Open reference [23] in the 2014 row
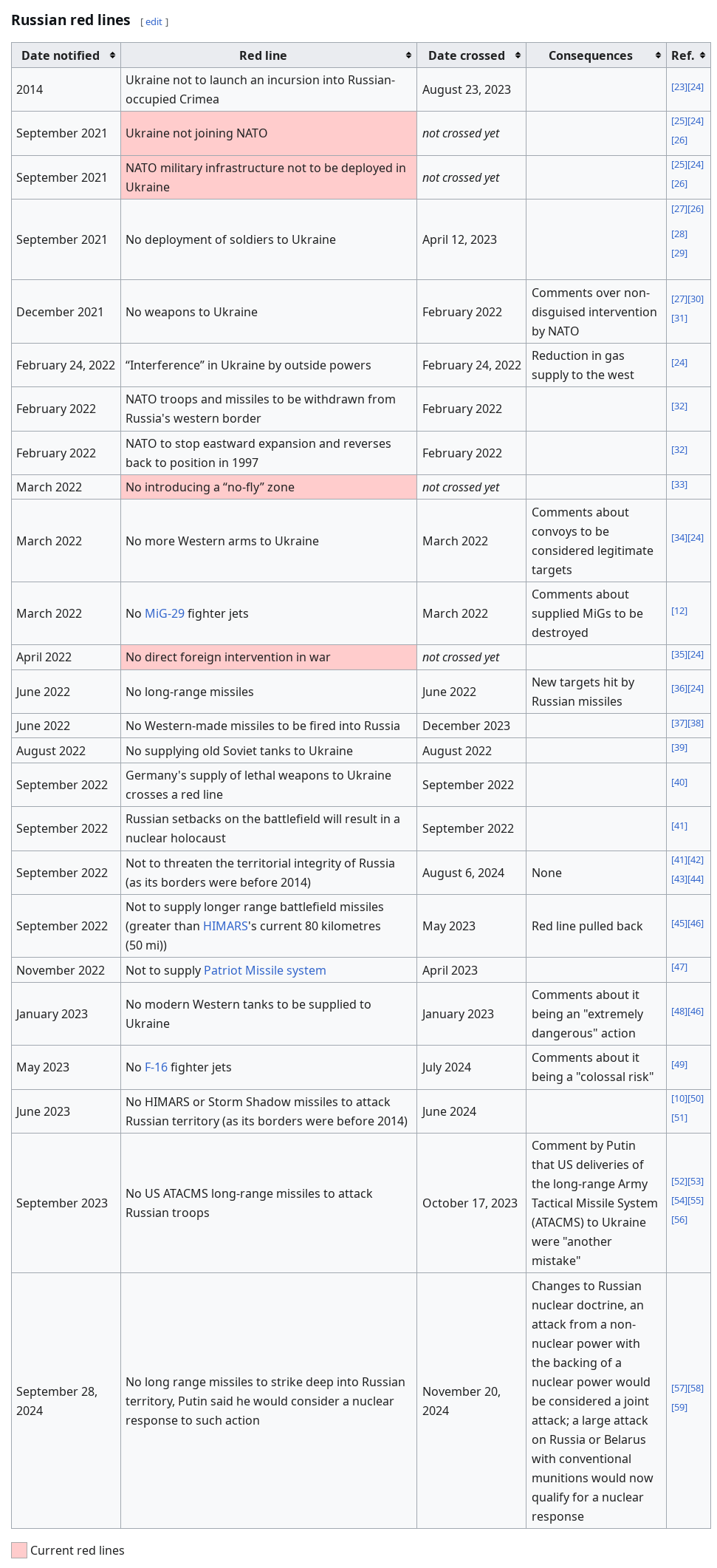 pyautogui.click(x=679, y=87)
